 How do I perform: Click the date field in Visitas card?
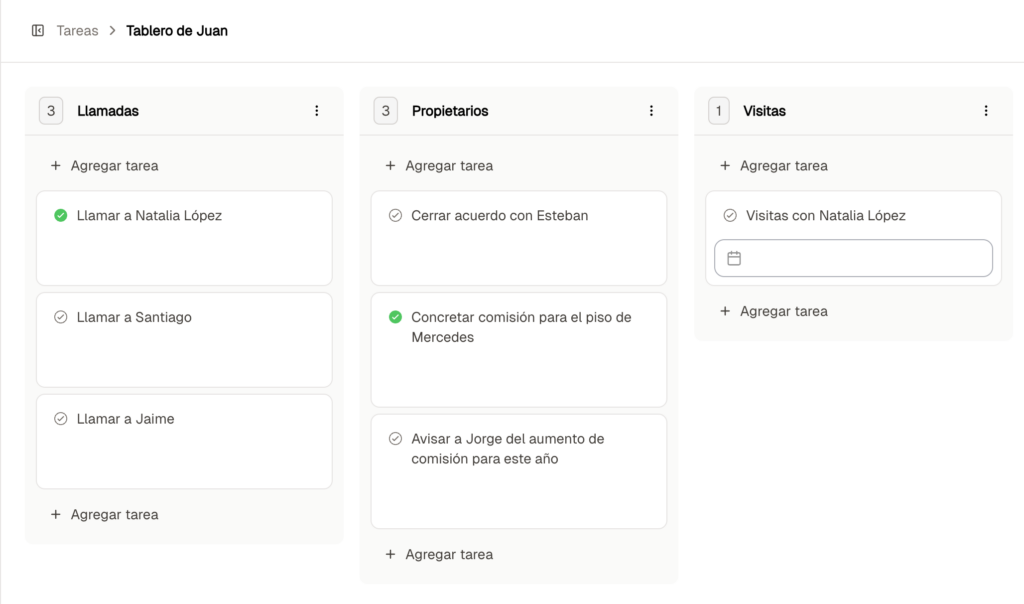click(860, 258)
